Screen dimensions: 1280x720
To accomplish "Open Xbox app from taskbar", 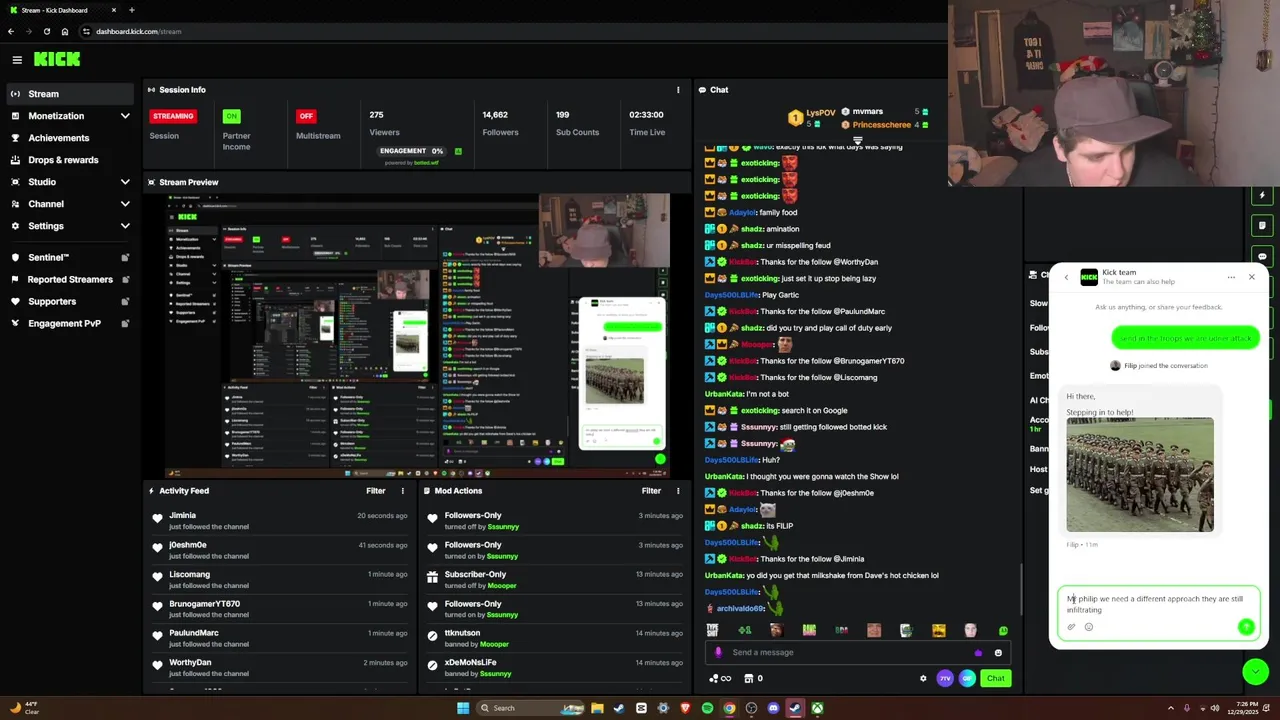I will click(817, 708).
